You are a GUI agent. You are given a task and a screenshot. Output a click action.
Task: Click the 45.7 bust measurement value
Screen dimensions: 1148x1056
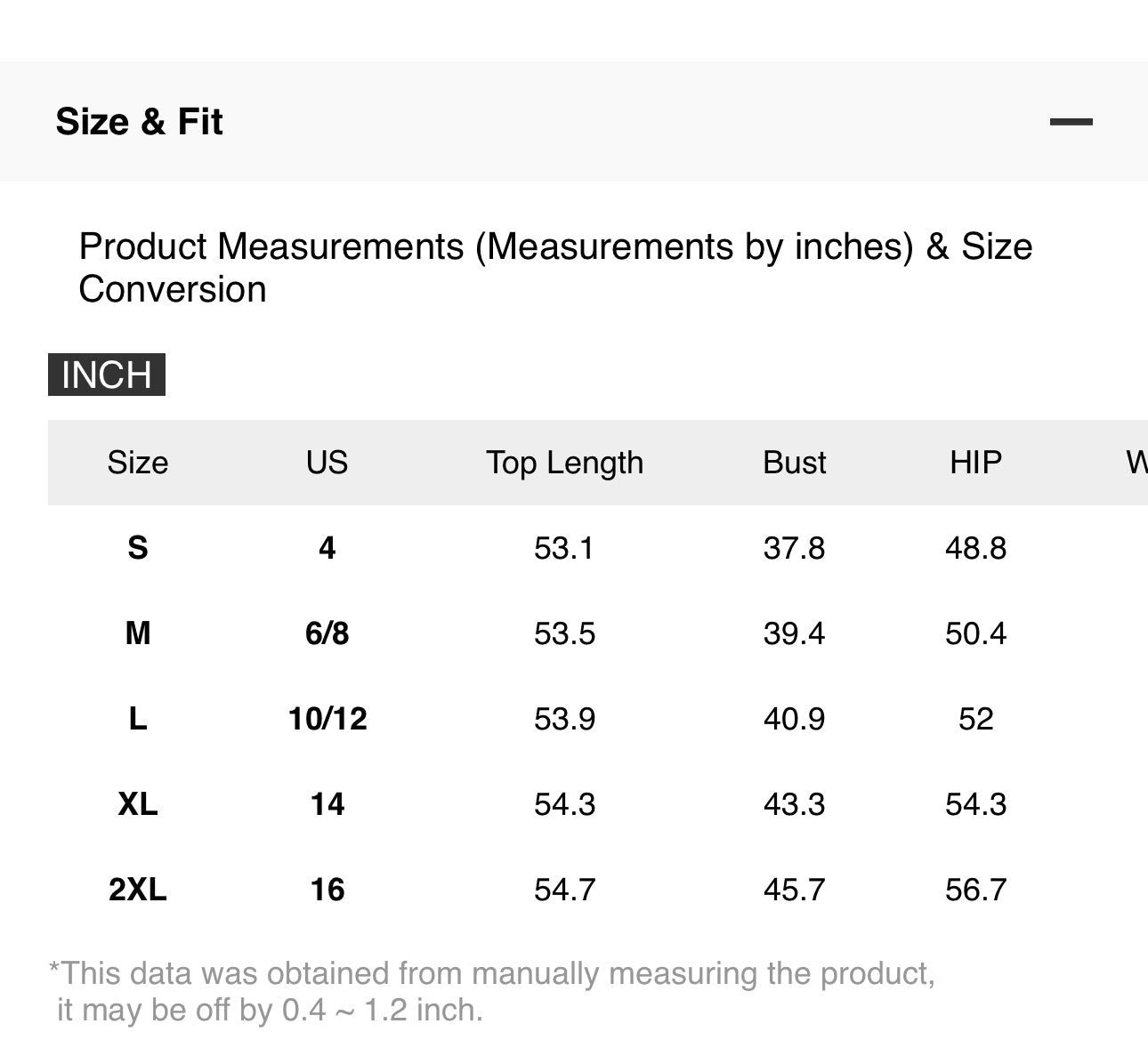coord(794,890)
